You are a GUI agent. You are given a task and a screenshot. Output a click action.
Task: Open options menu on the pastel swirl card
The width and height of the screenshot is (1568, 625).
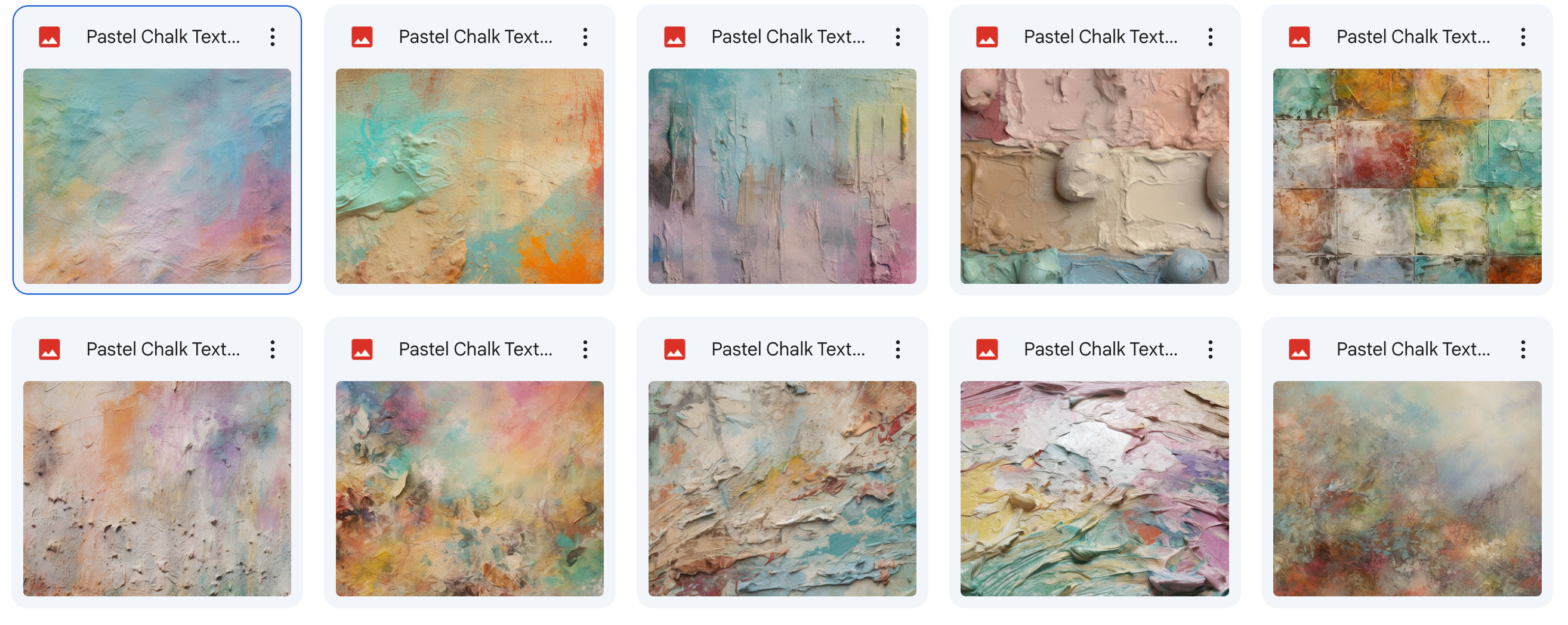click(x=1211, y=349)
